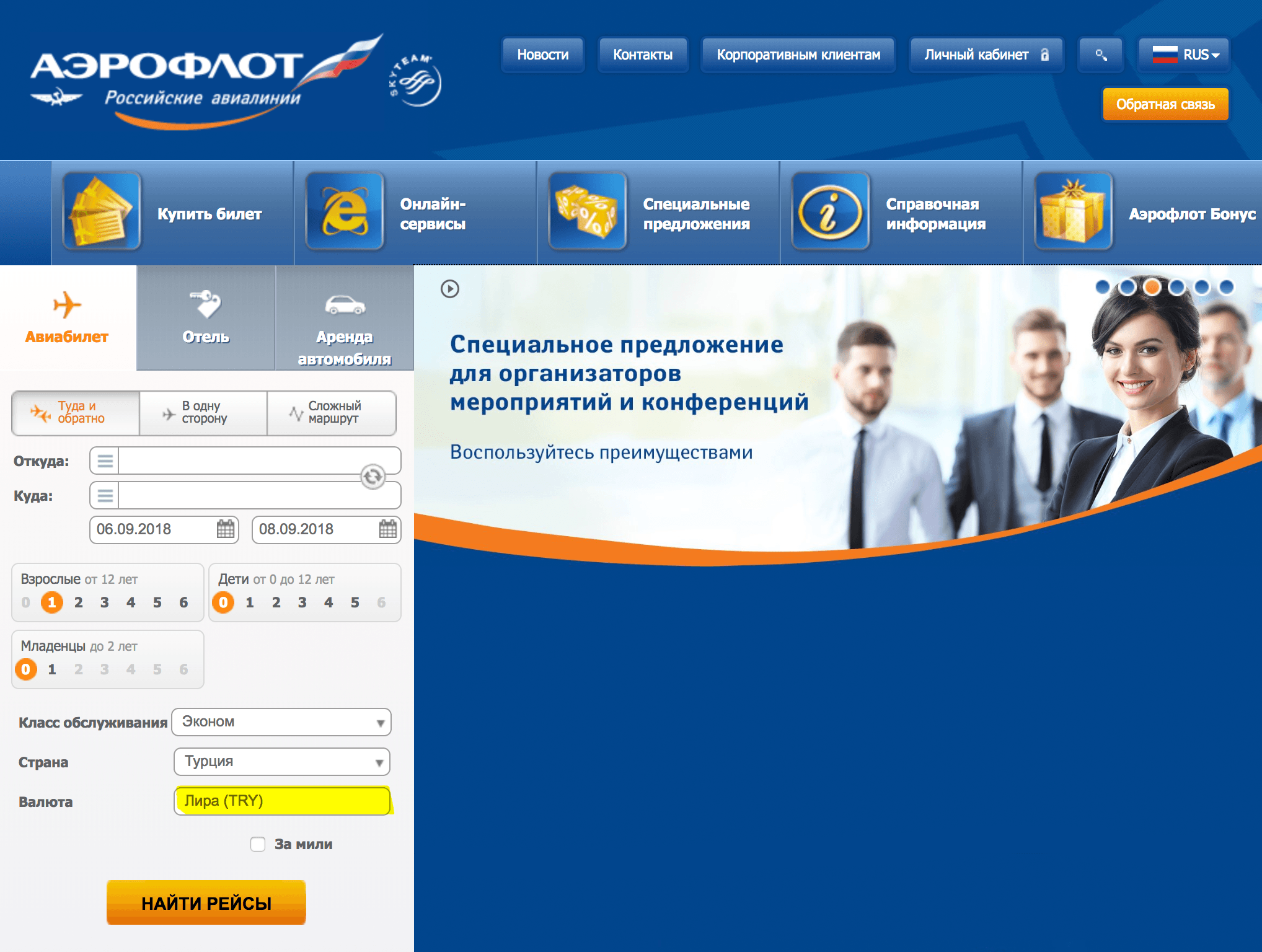1262x952 pixels.
Task: Open the Страна Турция dropdown
Action: pos(282,762)
